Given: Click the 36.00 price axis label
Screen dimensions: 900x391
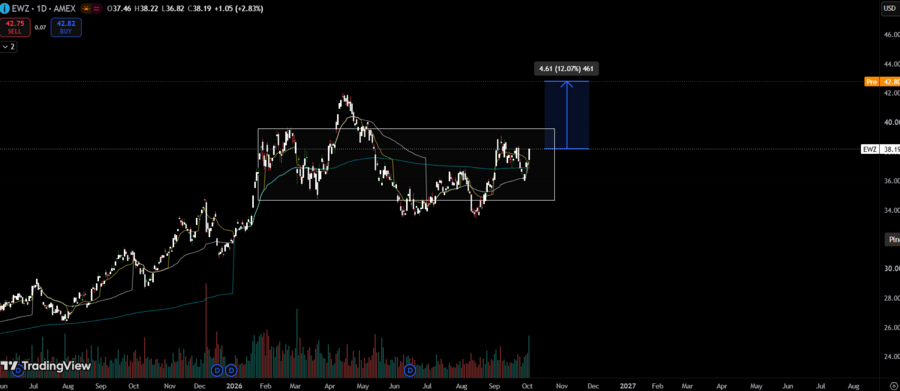Looking at the screenshot, I should click(891, 181).
